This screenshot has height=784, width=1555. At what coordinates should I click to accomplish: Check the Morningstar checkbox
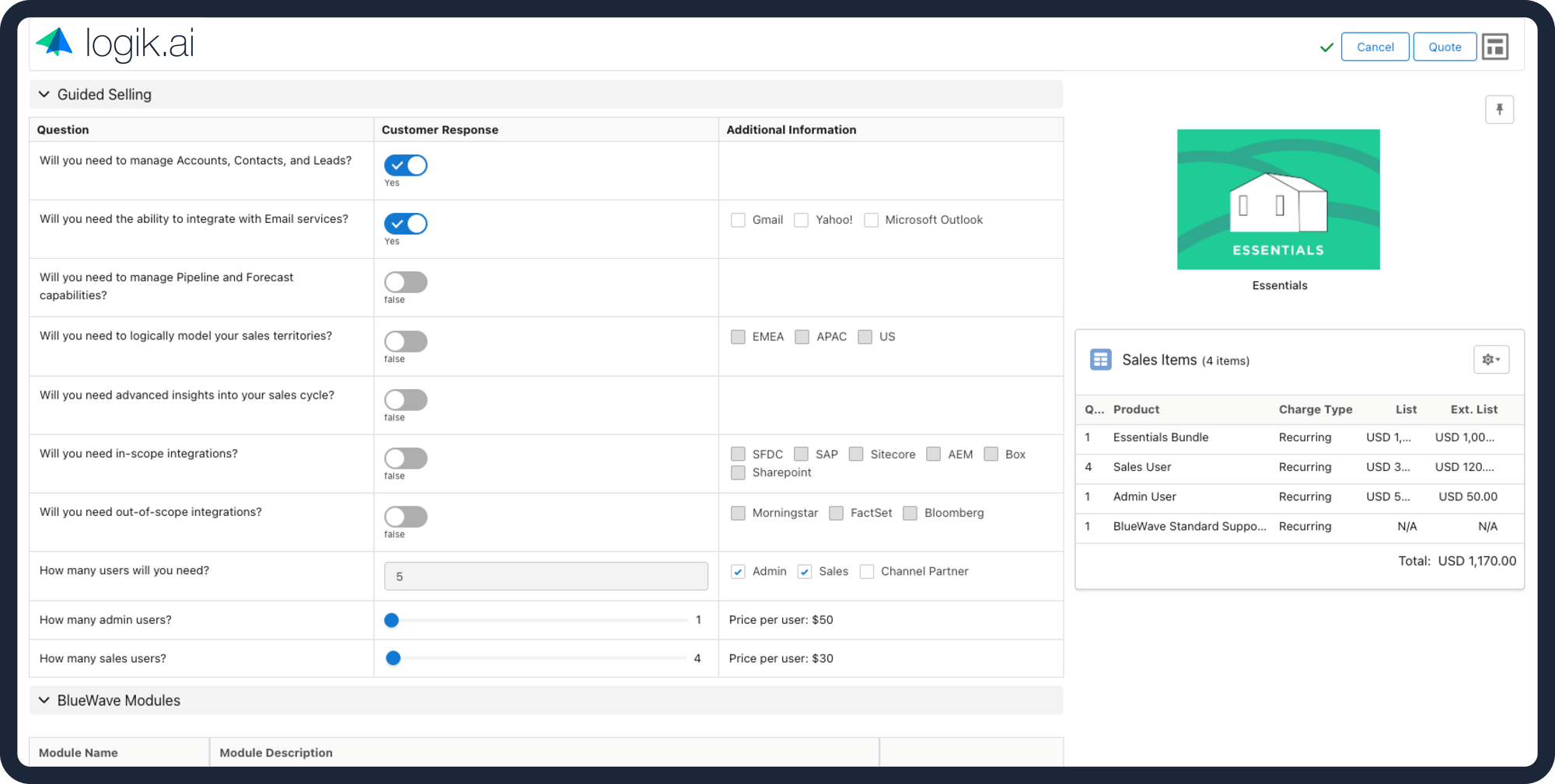tap(738, 513)
